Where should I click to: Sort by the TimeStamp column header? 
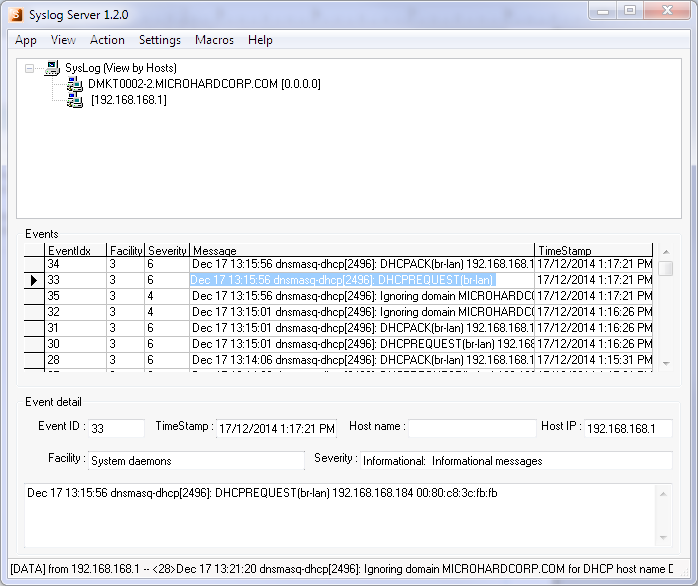point(593,250)
